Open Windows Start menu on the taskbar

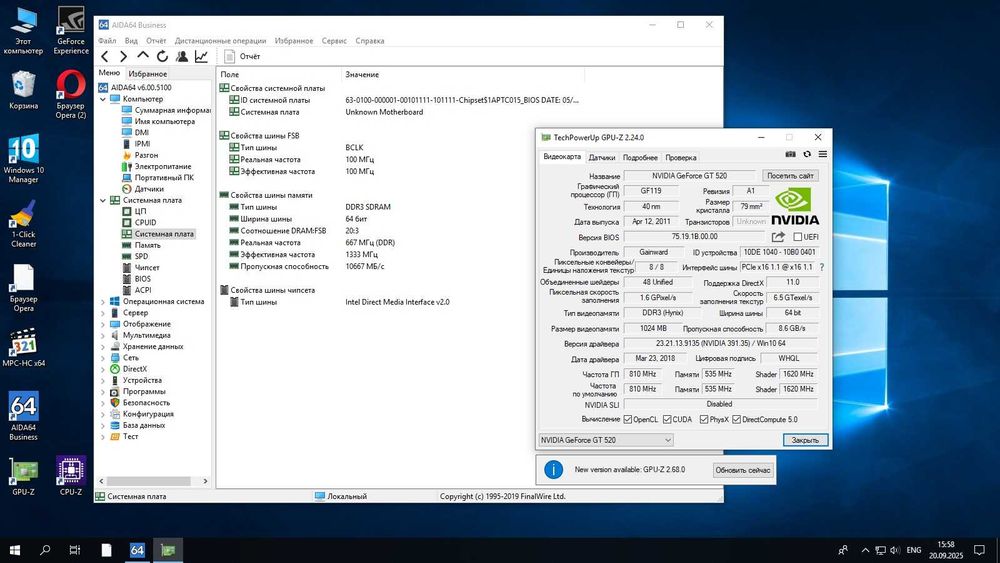15,549
